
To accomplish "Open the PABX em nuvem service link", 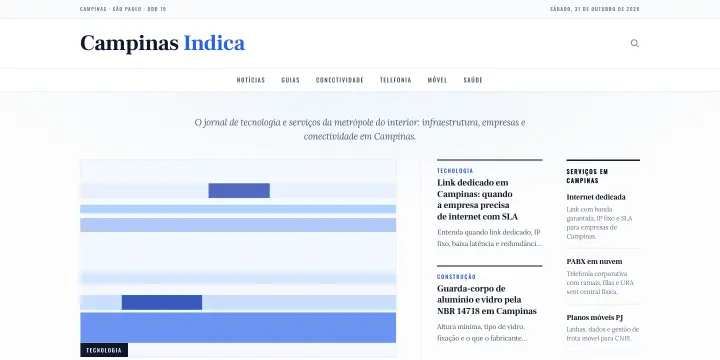I will 594,261.
